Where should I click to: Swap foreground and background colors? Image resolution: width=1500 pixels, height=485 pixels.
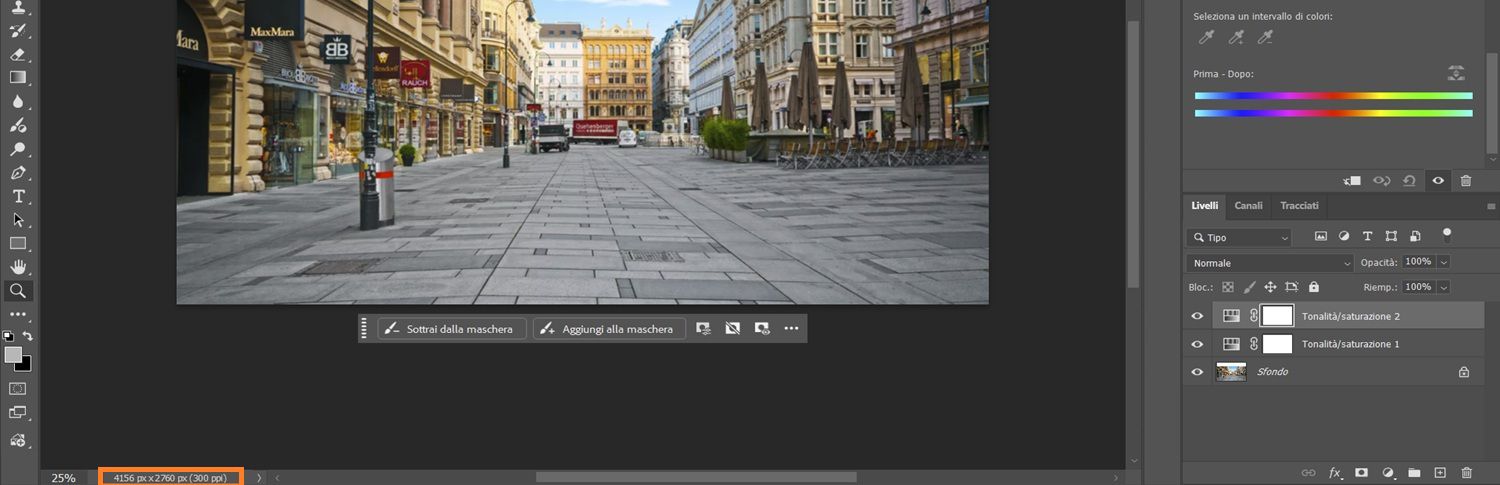pyautogui.click(x=28, y=336)
